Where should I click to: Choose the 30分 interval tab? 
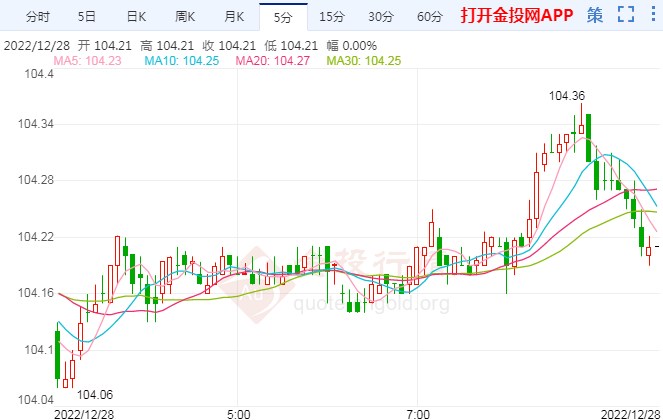[381, 16]
